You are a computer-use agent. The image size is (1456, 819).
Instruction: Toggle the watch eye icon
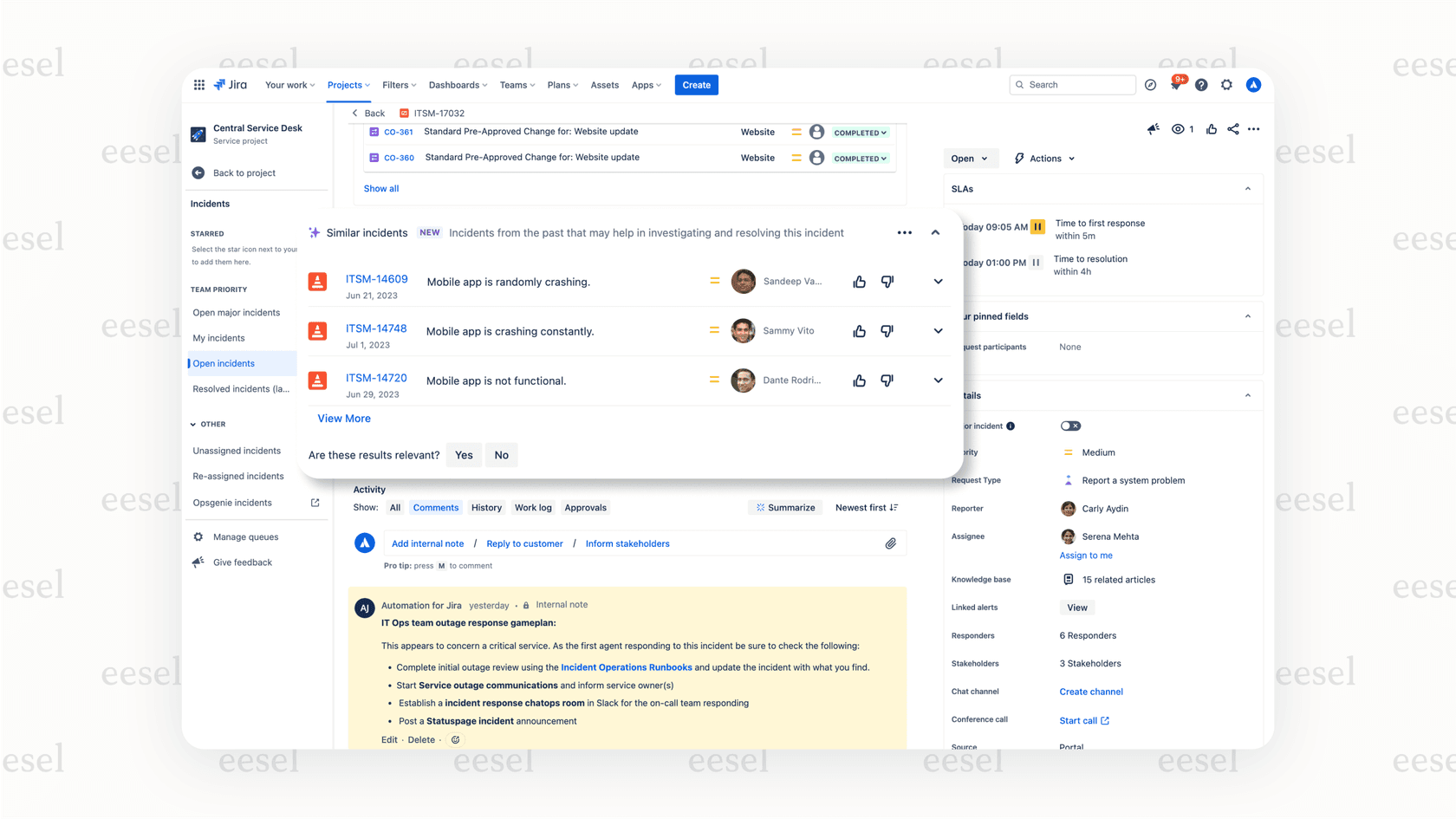(1178, 129)
